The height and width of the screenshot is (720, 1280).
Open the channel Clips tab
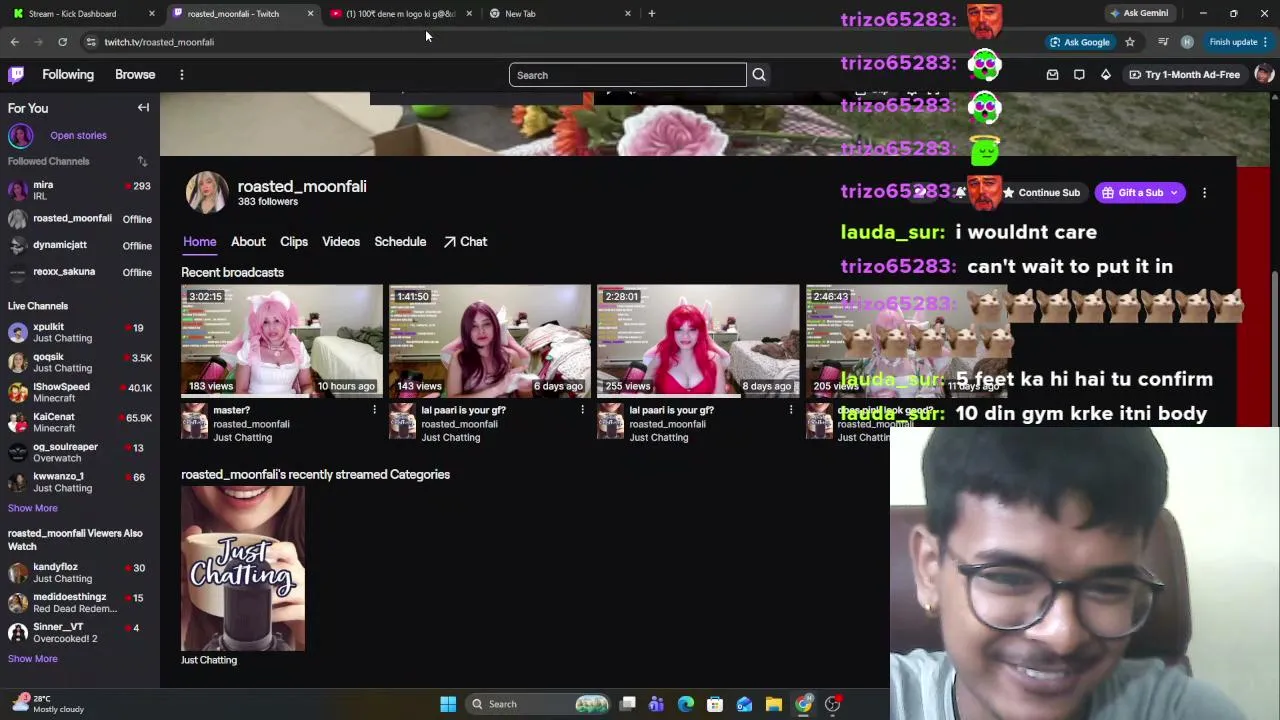(x=294, y=242)
